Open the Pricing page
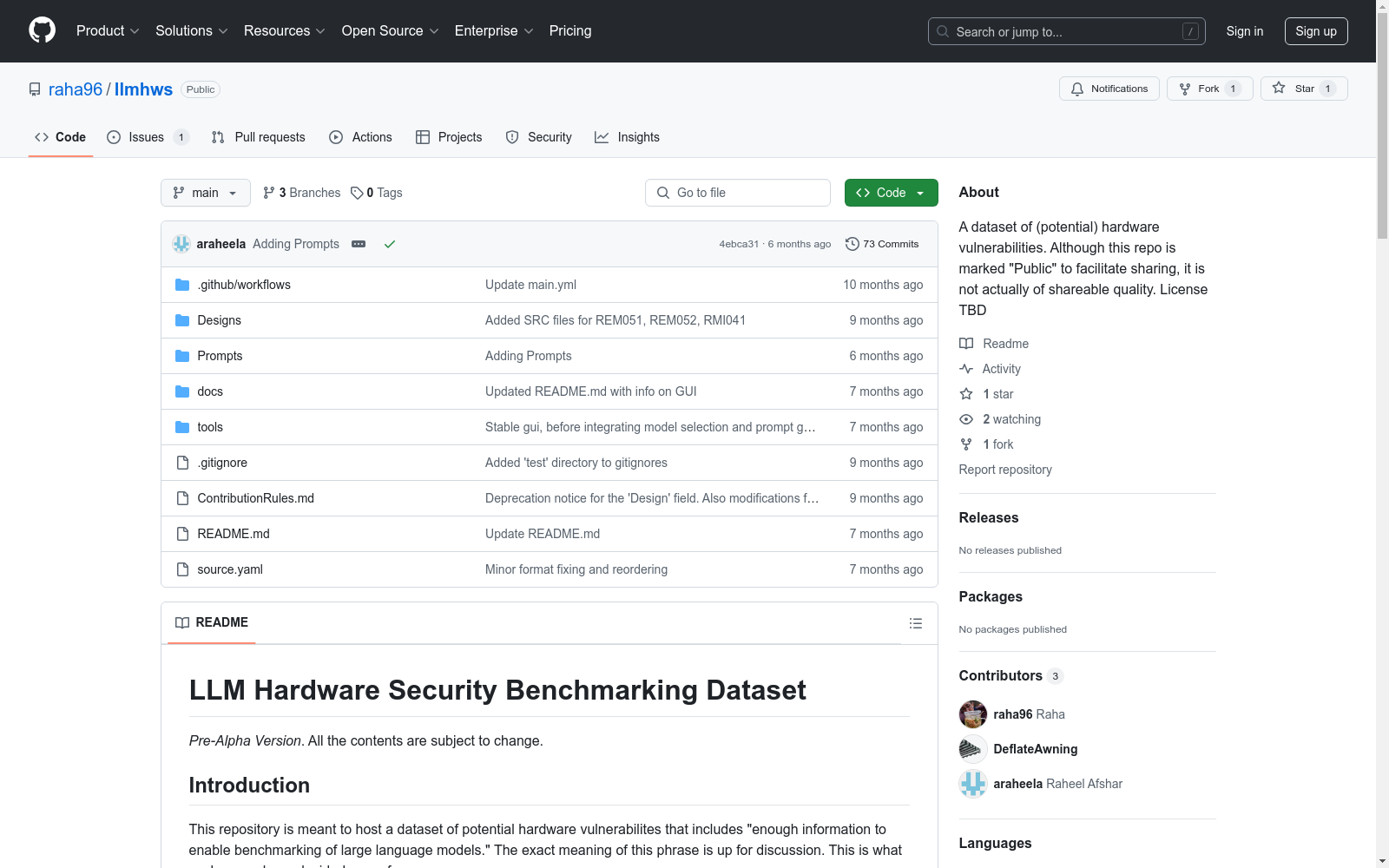 tap(570, 31)
